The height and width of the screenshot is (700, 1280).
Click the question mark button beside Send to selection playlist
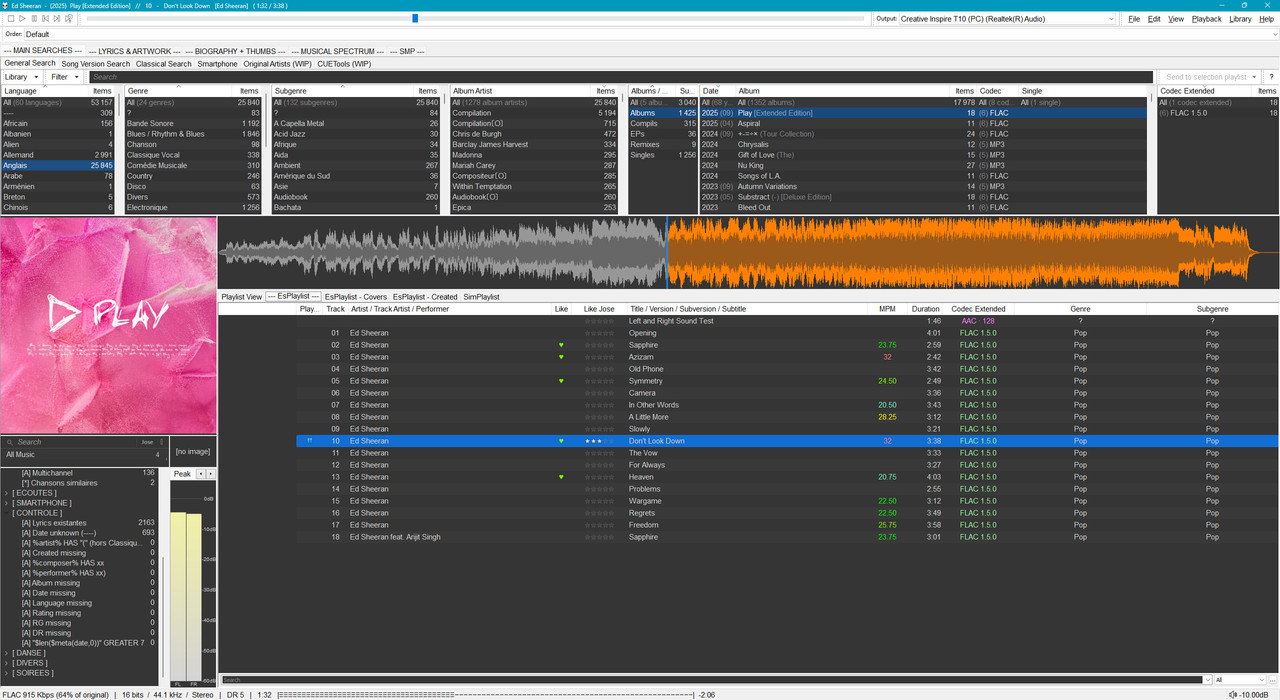click(1271, 77)
